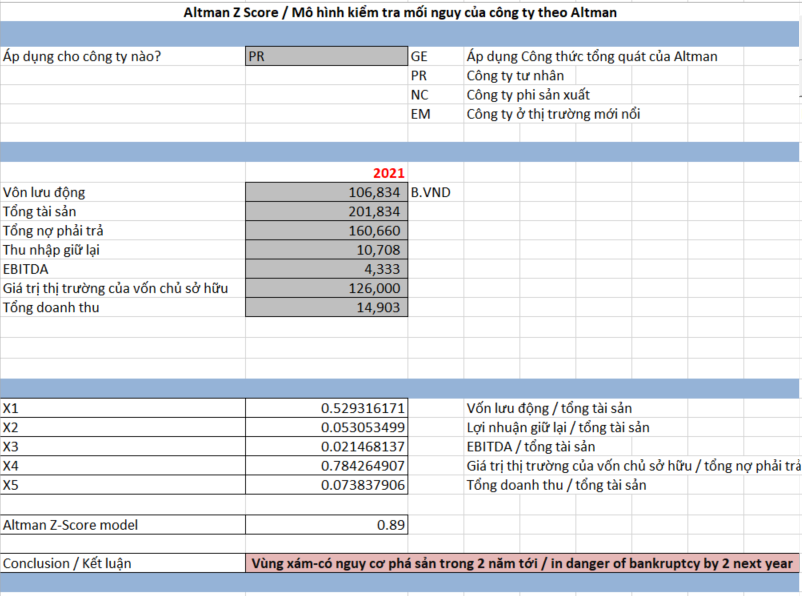Screen dimensions: 802x596
Task: Select the 'Công ty phi sản xuất' description
Action: (528, 95)
